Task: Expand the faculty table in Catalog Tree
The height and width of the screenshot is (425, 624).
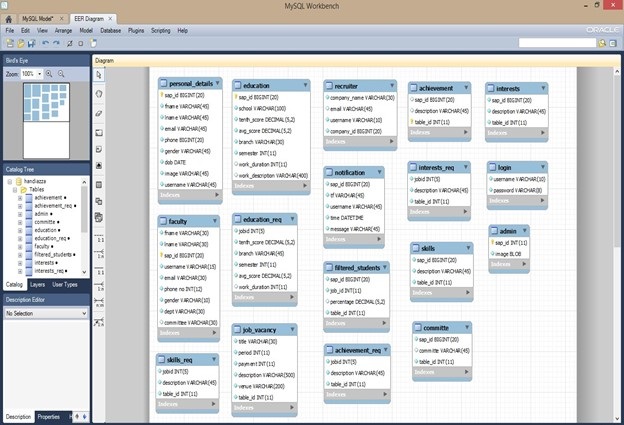Action: [x=20, y=247]
